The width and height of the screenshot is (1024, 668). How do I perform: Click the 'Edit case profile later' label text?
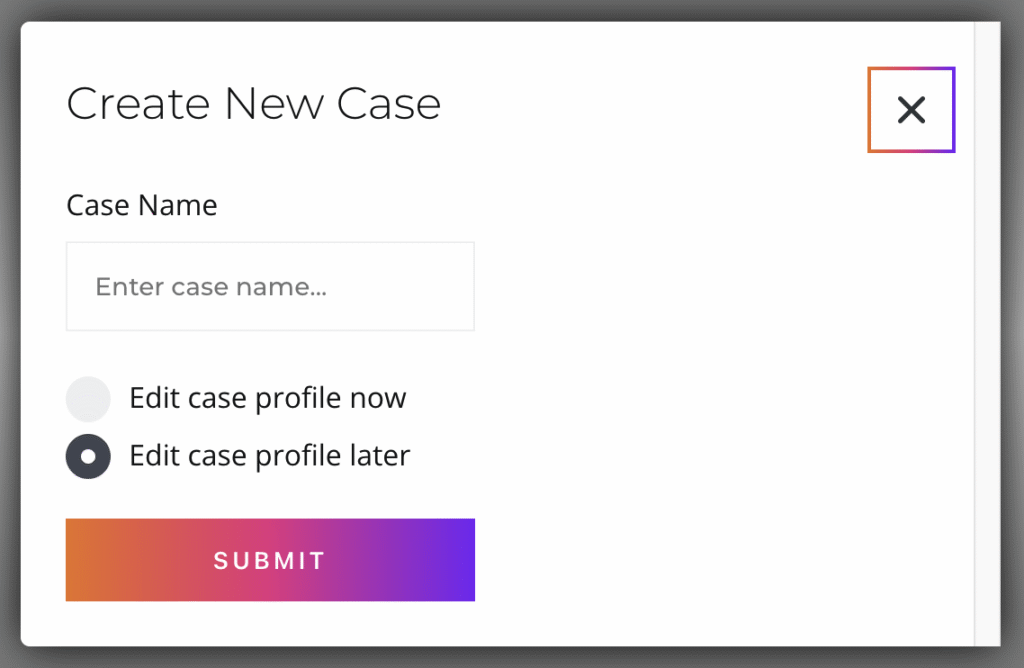click(270, 456)
